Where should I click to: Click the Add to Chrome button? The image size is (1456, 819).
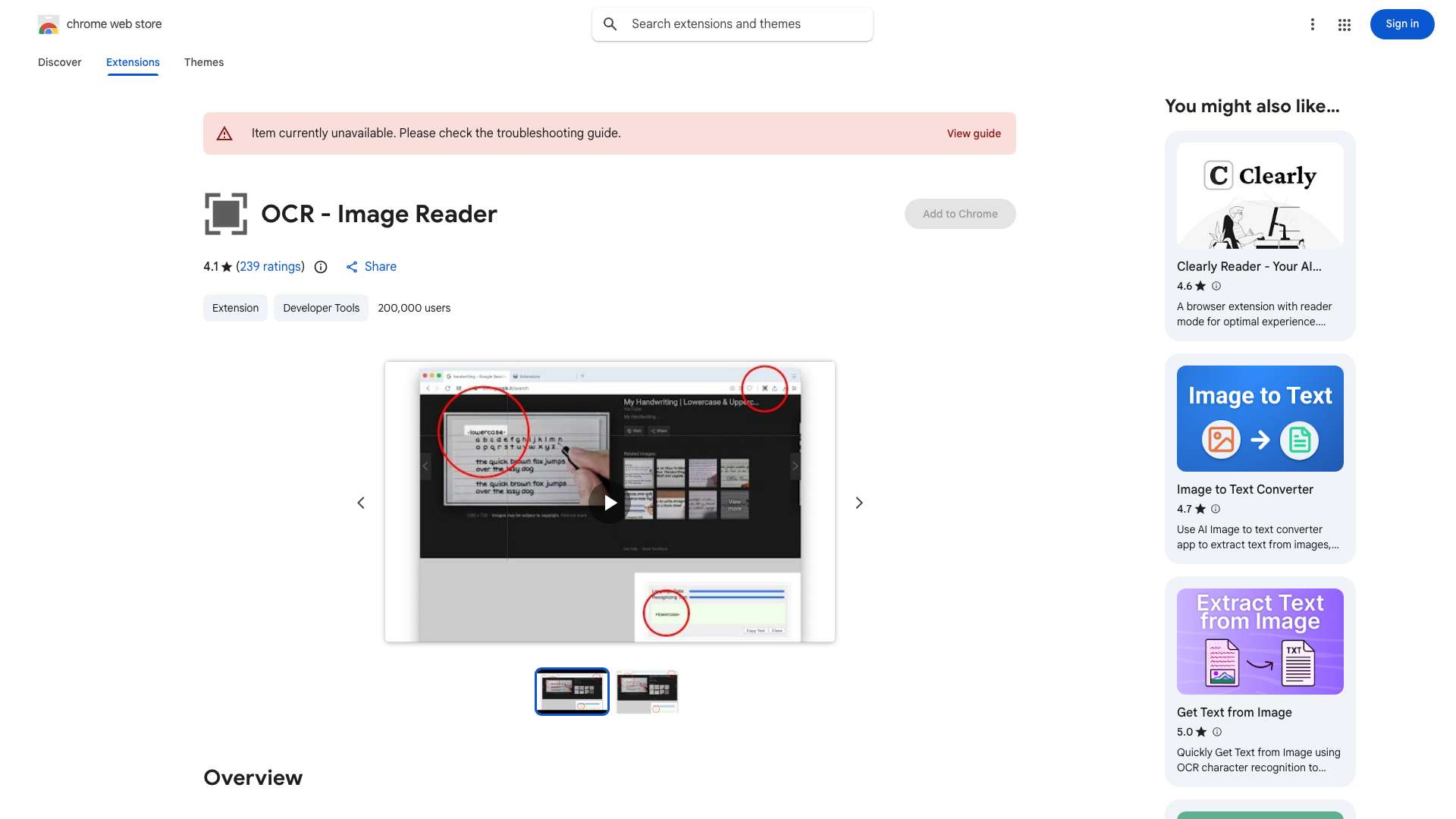pos(960,214)
